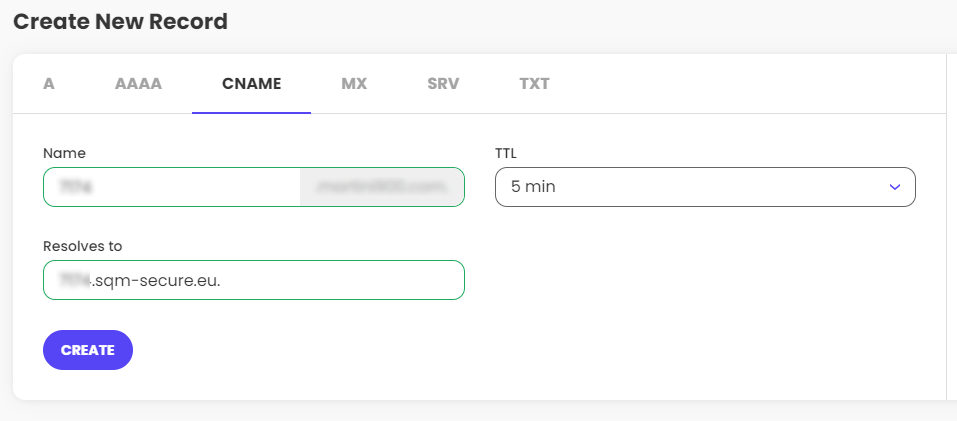Screen dimensions: 957x421
Task: Open the AAAA record tab
Action: pos(138,84)
